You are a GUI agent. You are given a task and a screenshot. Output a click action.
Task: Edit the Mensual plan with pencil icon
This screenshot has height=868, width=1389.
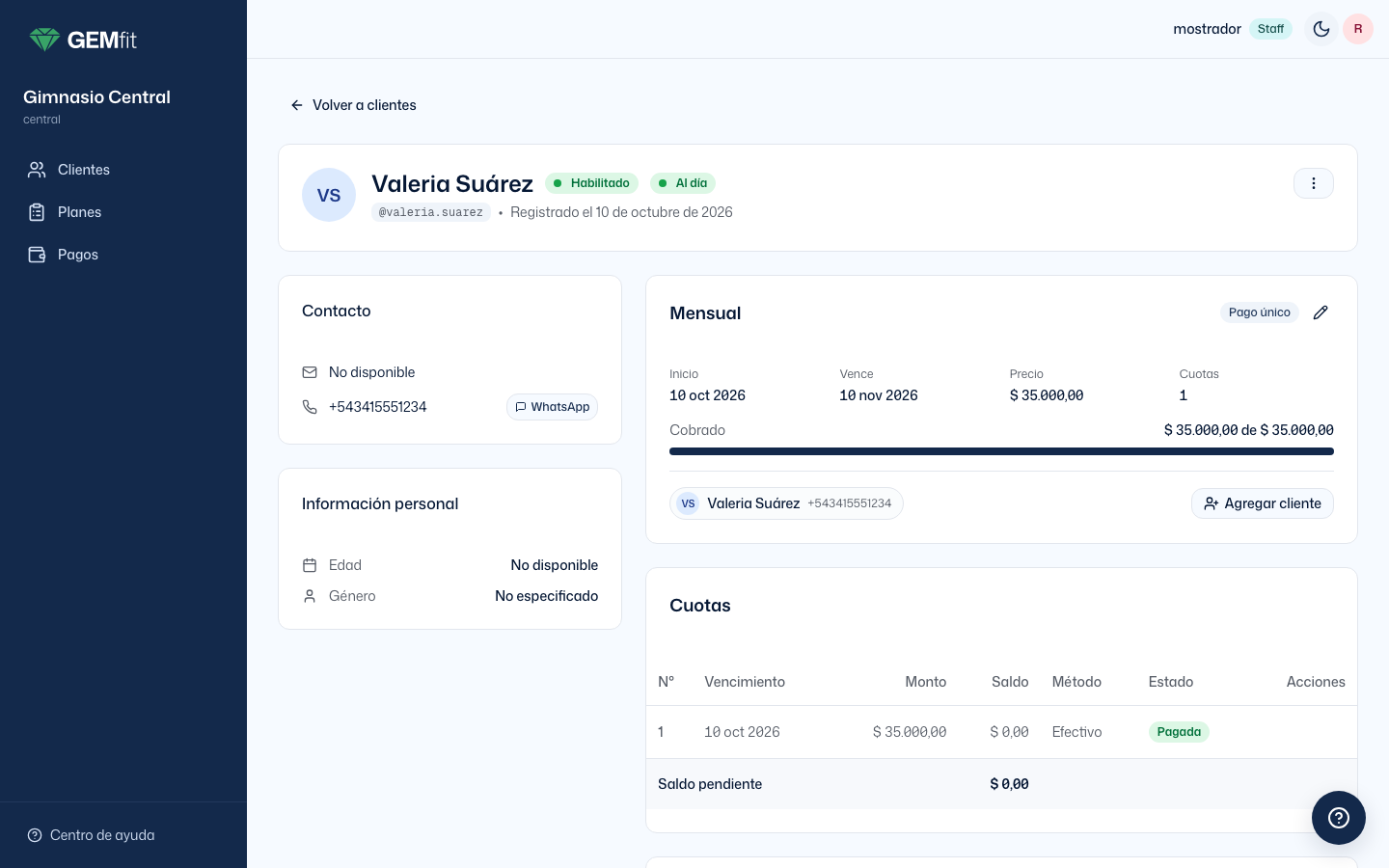[x=1321, y=312]
